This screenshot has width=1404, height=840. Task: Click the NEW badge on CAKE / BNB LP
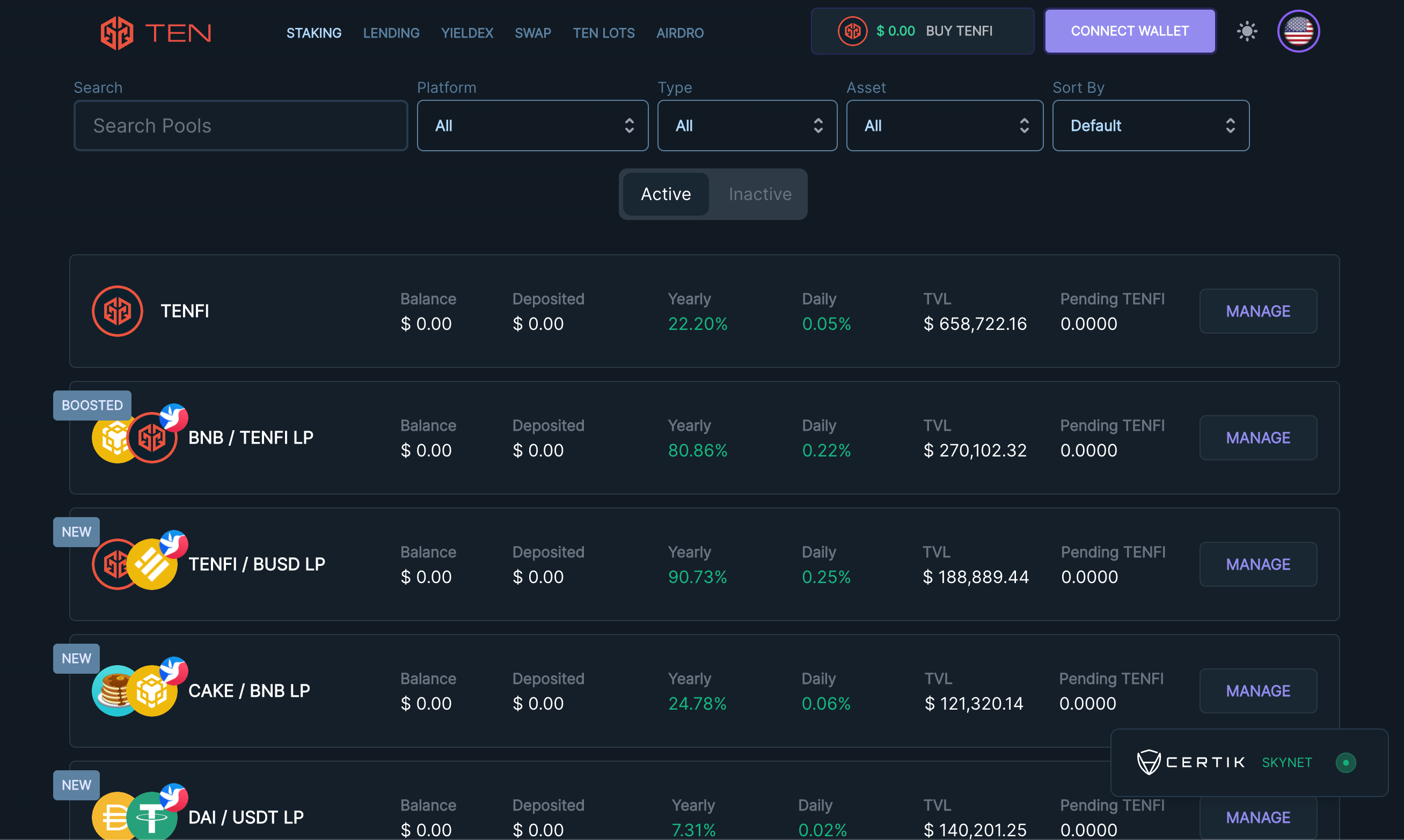tap(76, 658)
